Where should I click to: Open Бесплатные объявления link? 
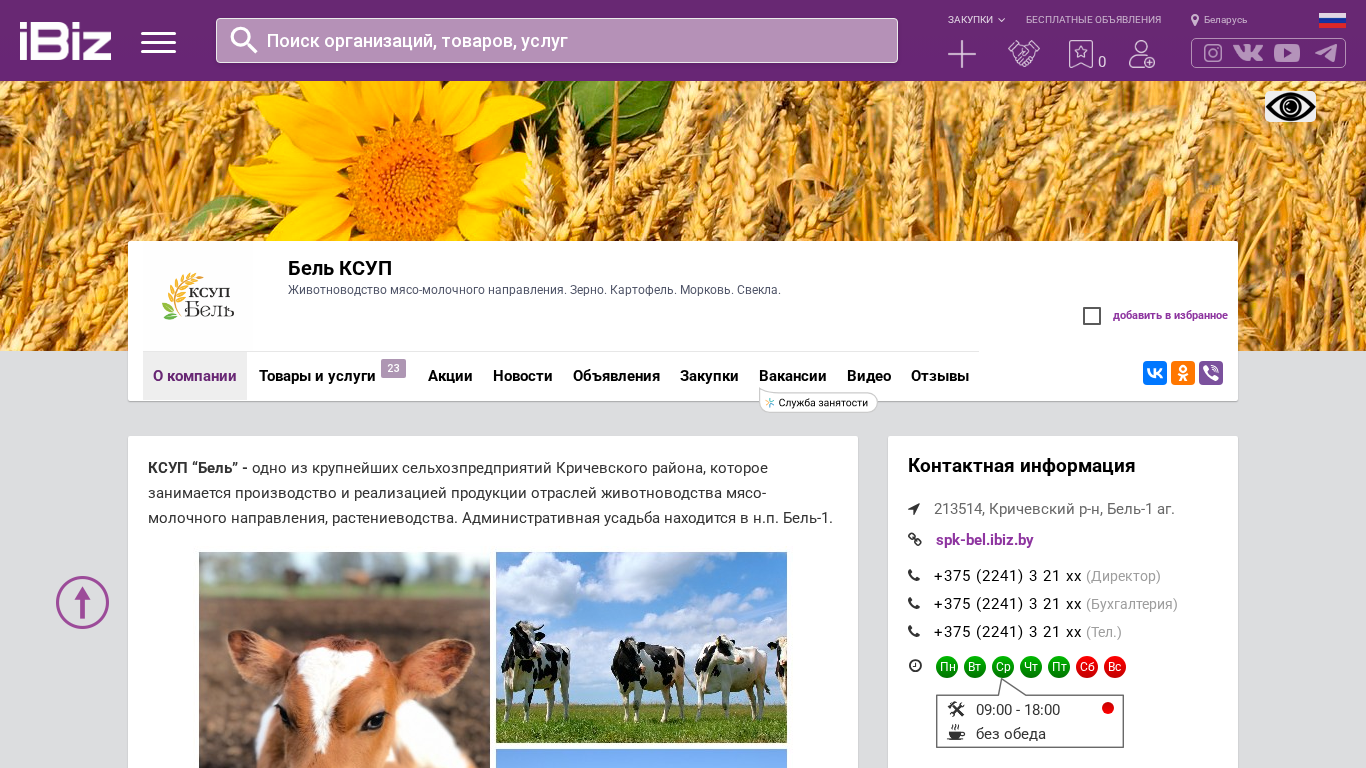tap(1093, 20)
